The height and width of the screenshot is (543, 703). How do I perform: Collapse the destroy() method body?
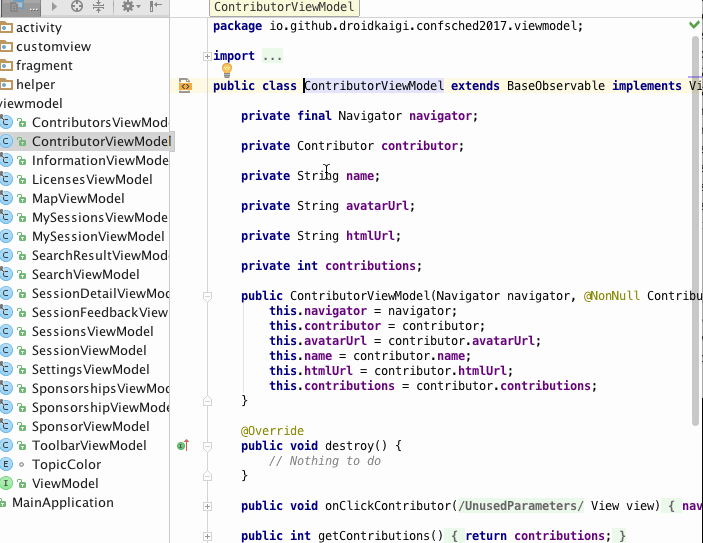[207, 446]
